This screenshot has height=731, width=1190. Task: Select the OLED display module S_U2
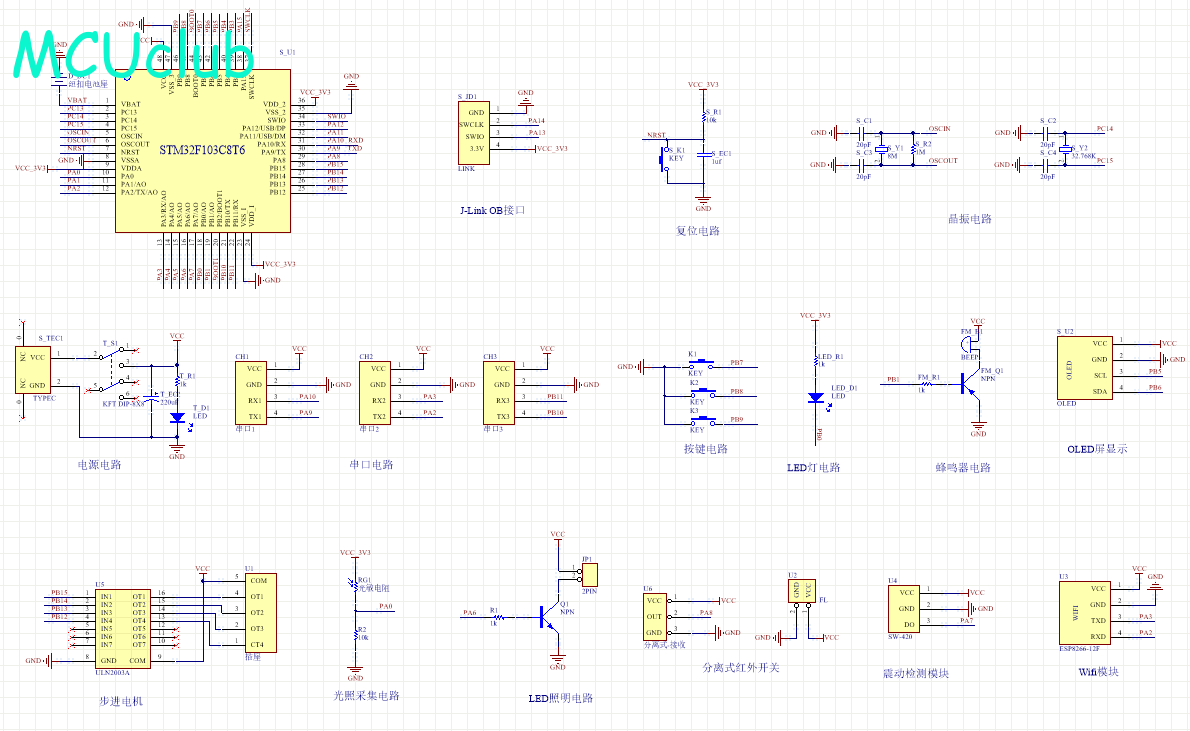(x=1083, y=367)
